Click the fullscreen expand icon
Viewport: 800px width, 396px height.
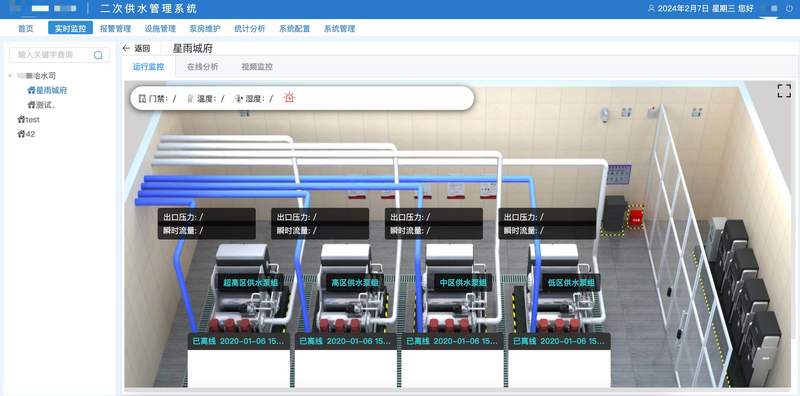(x=784, y=91)
